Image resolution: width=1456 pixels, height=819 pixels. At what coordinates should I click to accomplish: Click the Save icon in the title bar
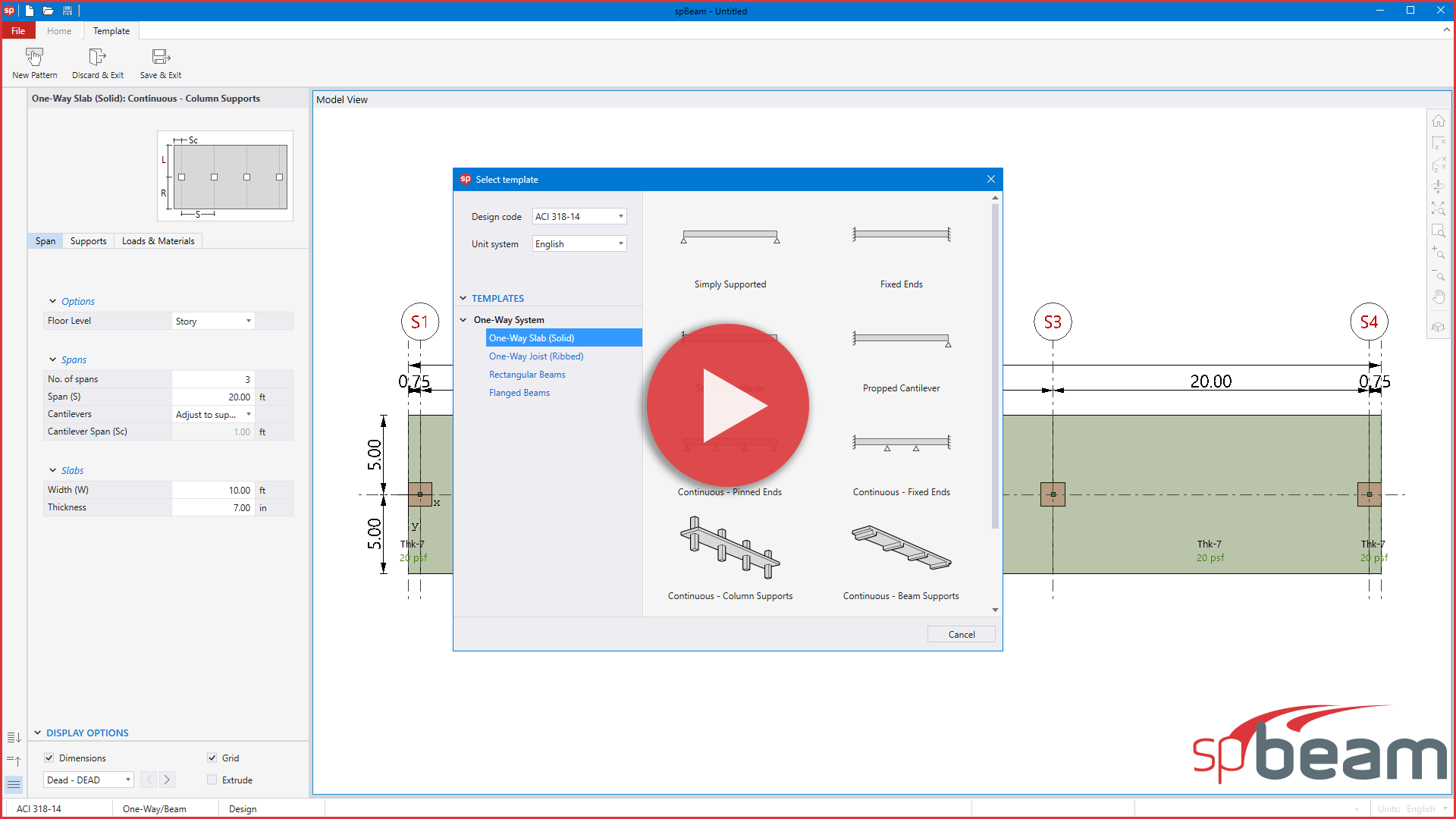tap(67, 11)
